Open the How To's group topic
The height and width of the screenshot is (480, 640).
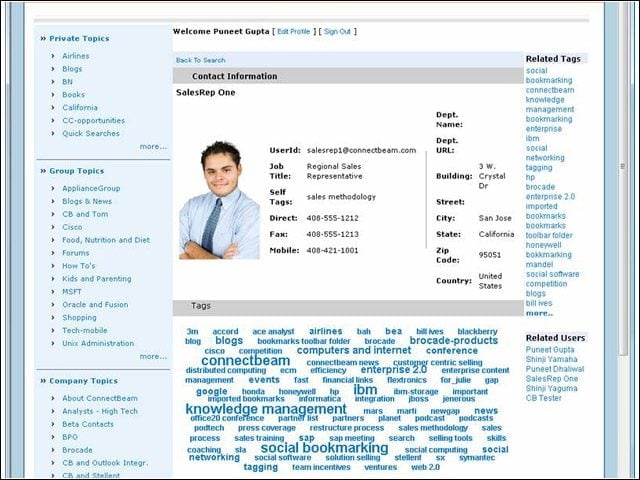[79, 266]
